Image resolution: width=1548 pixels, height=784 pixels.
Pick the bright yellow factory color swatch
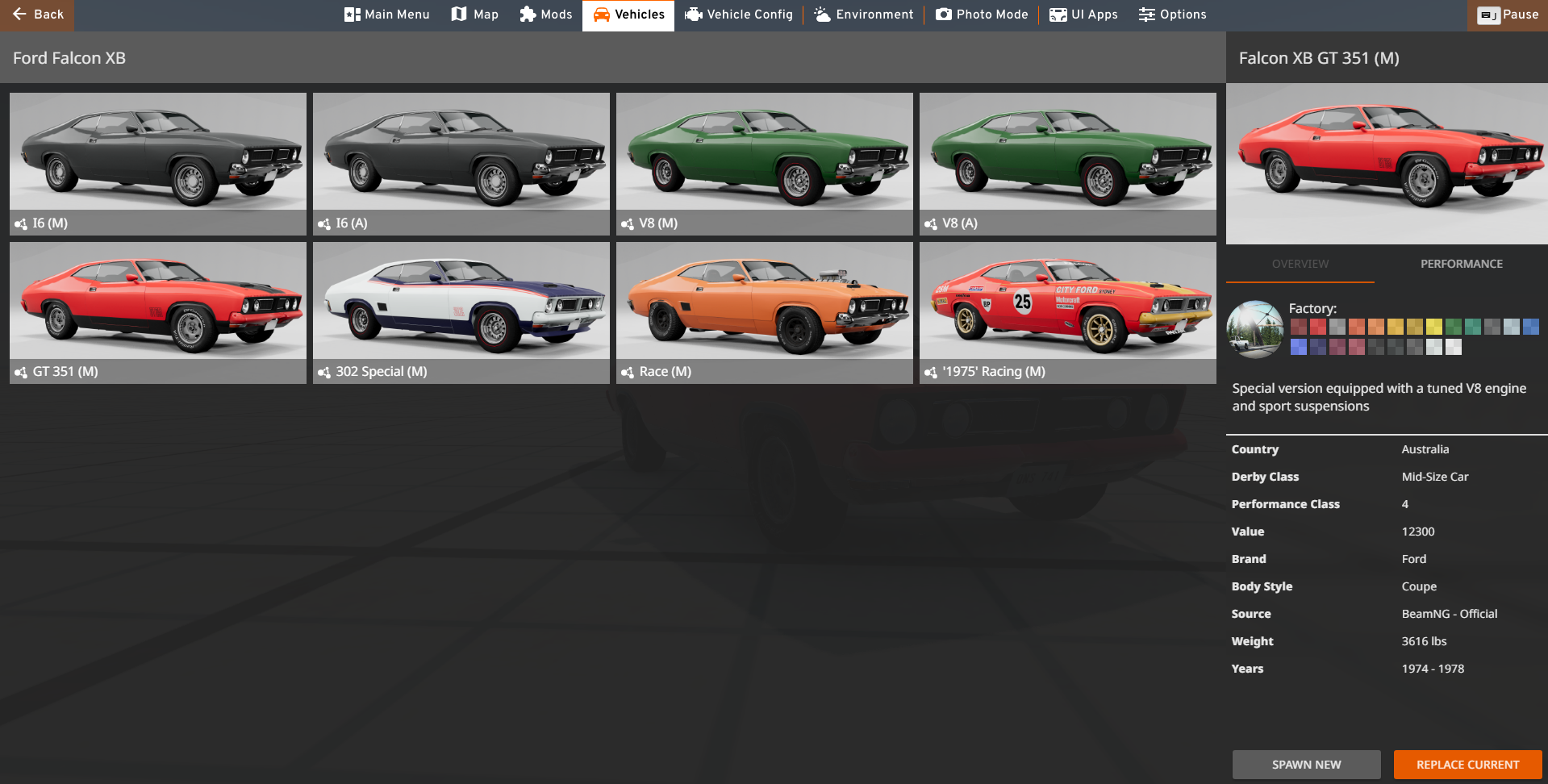pos(1434,327)
